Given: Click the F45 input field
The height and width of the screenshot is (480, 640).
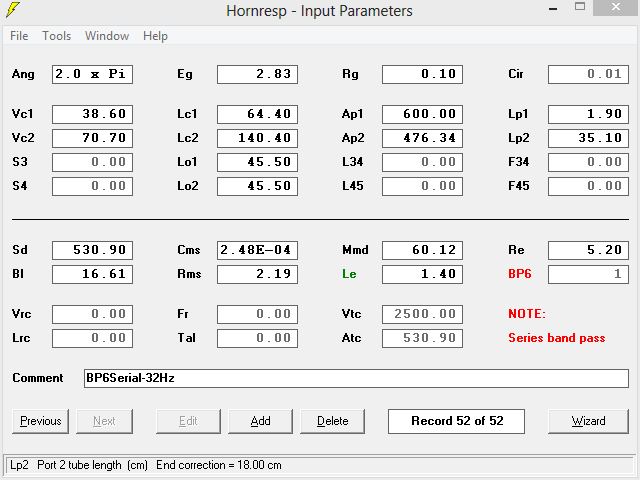Looking at the screenshot, I should coord(589,186).
